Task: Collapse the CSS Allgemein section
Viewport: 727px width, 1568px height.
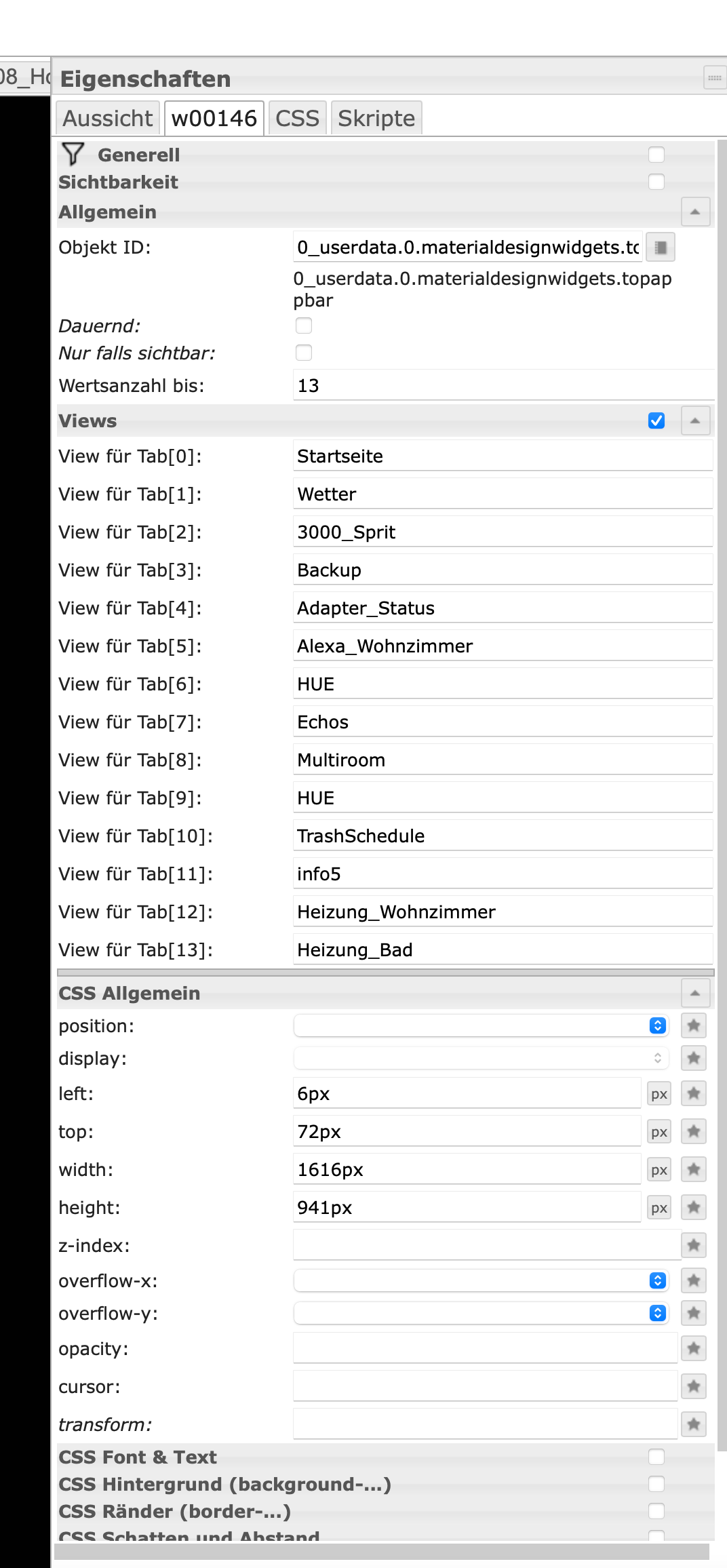Action: [x=695, y=993]
